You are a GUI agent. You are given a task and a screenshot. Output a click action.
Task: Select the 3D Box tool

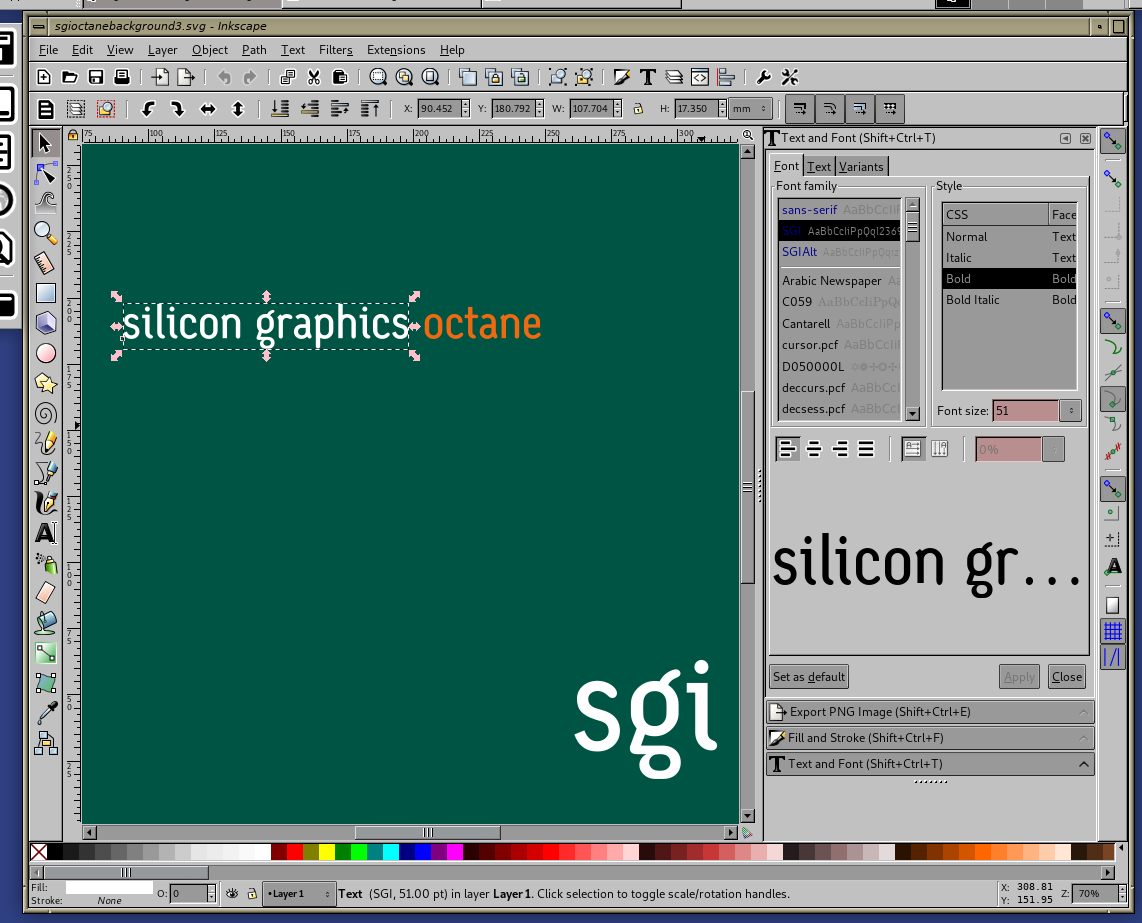tap(45, 323)
